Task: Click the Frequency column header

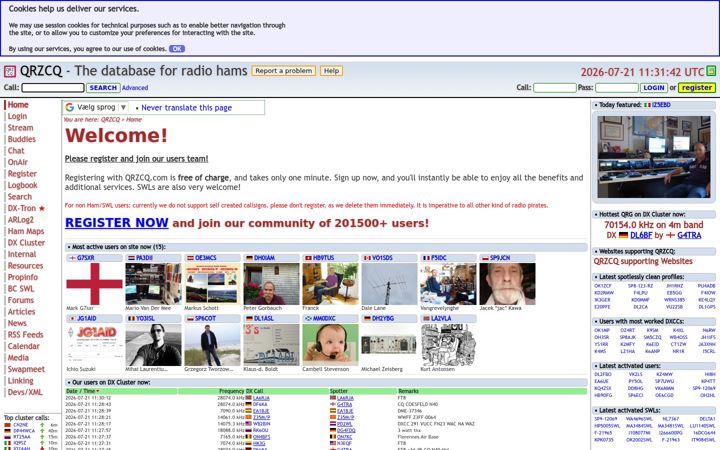Action: tap(231, 391)
